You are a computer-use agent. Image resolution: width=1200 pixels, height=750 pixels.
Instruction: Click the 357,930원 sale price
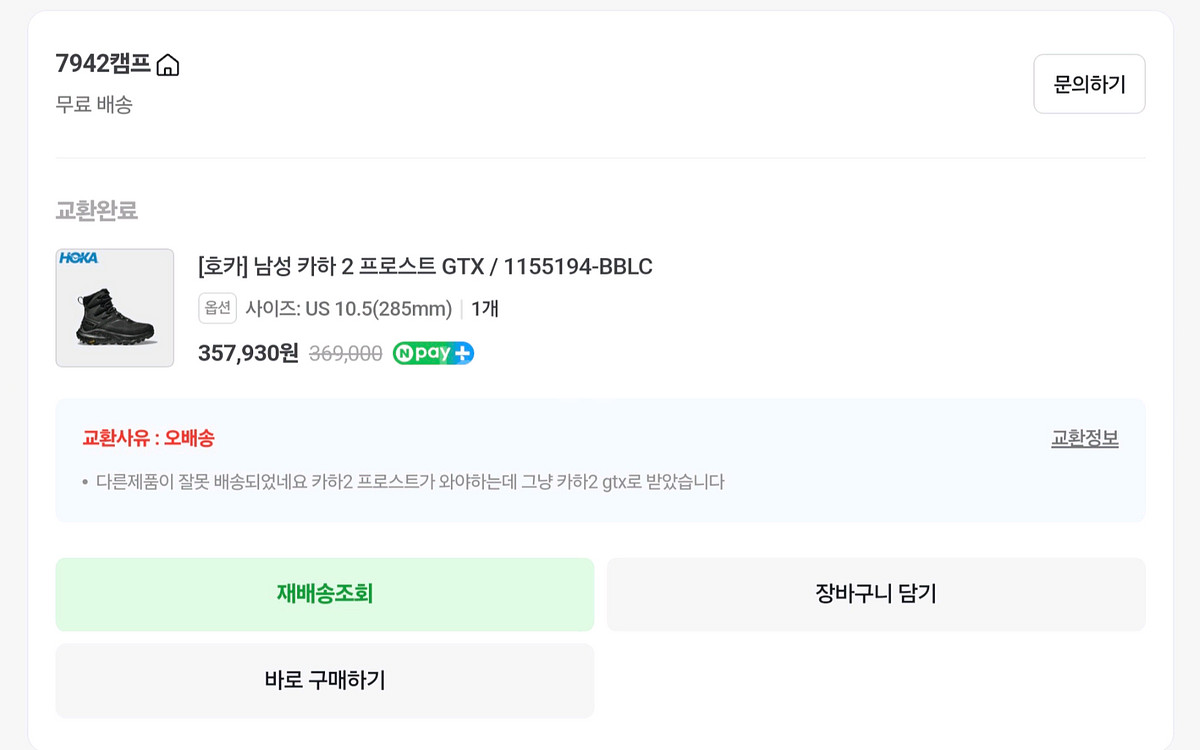[x=248, y=353]
